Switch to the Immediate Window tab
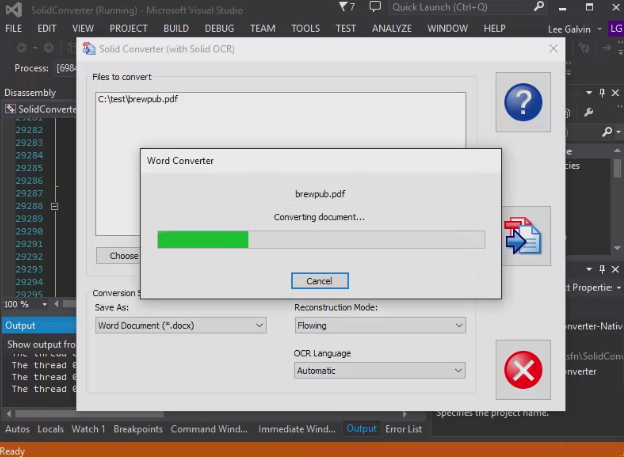The height and width of the screenshot is (457, 624). [296, 429]
